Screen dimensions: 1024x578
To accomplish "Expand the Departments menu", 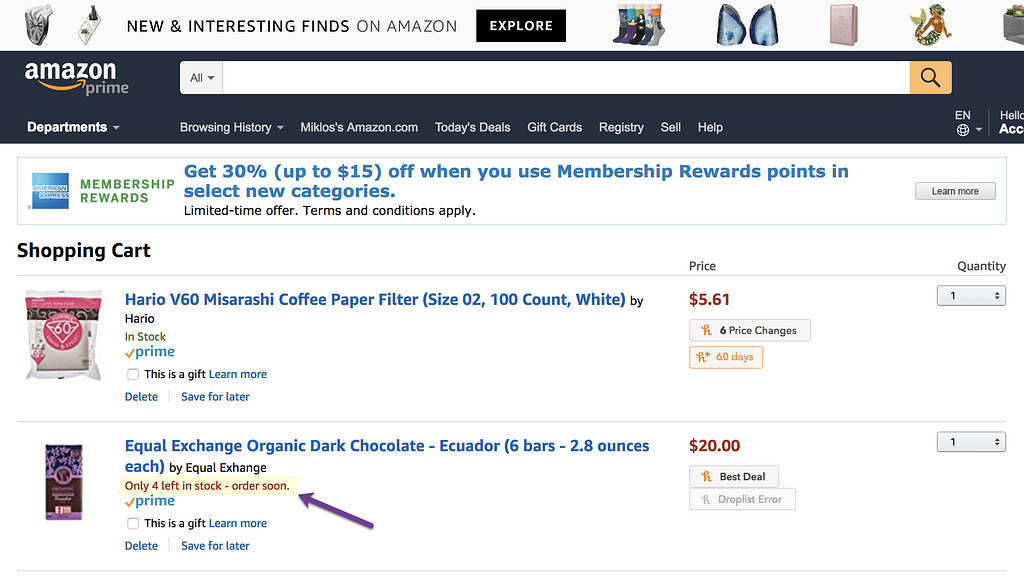I will [x=73, y=127].
